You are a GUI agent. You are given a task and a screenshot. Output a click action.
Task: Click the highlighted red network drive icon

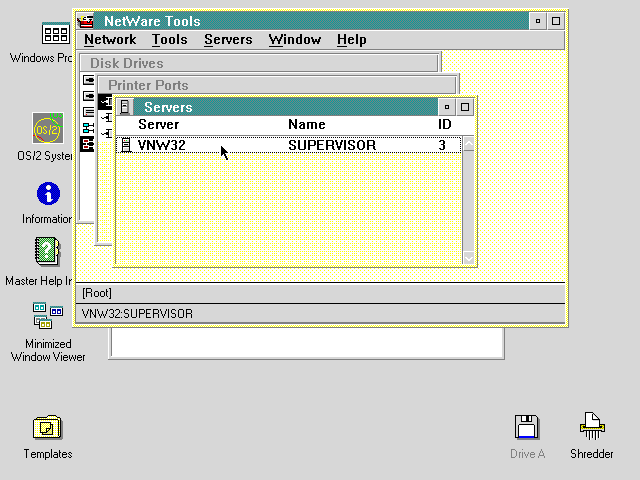[87, 144]
